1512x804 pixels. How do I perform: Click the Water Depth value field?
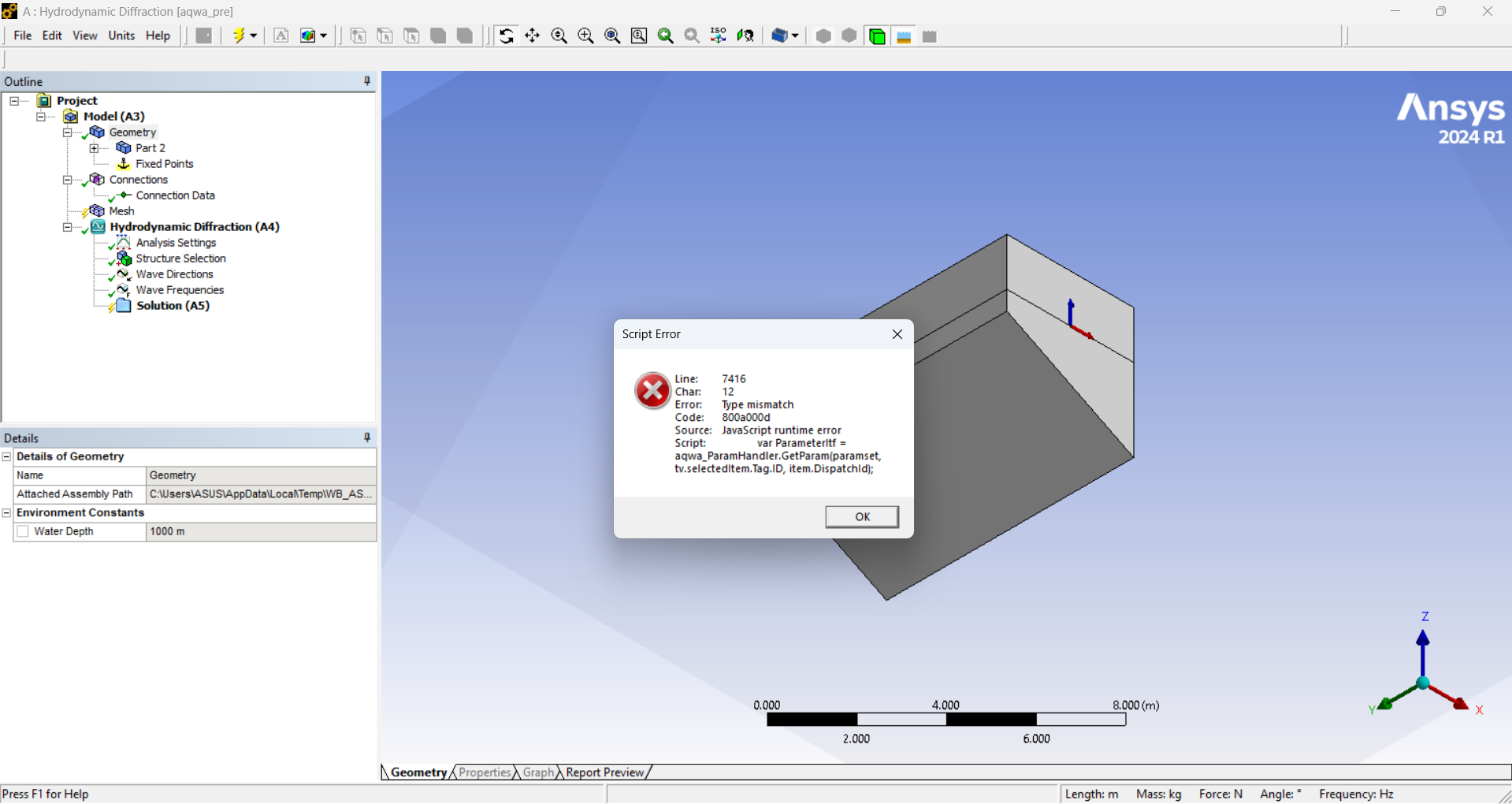(x=260, y=532)
